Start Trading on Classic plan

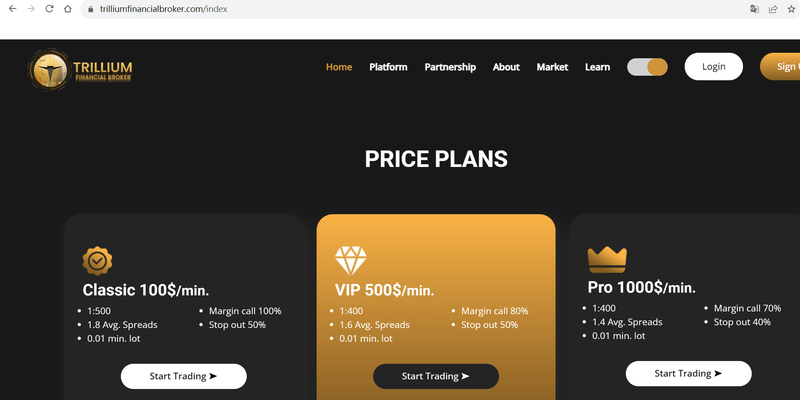point(184,376)
